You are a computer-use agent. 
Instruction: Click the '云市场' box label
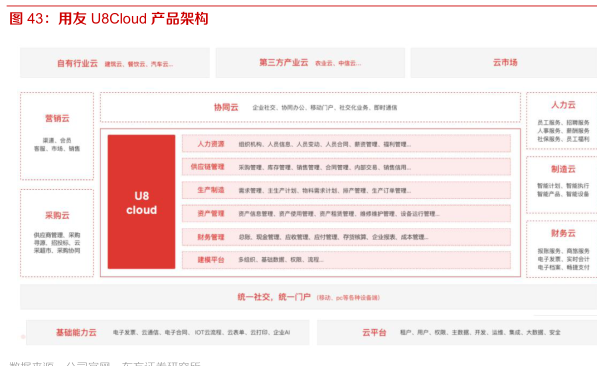(x=505, y=62)
